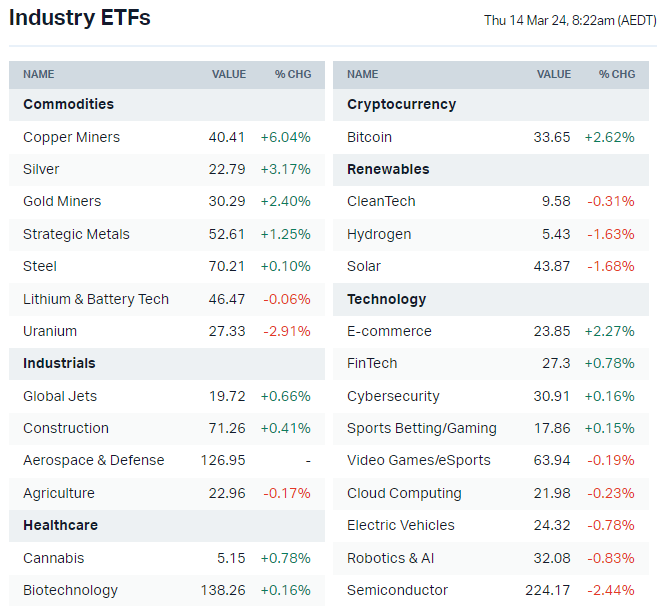Select the Silver ETF row
The height and width of the screenshot is (606, 666).
[x=41, y=169]
